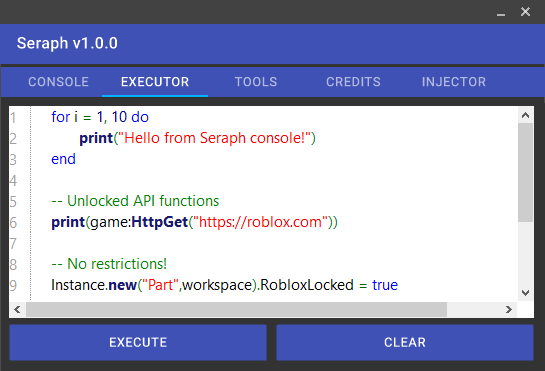Image resolution: width=545 pixels, height=371 pixels.
Task: Click line number 7 in the gutter
Action: click(13, 243)
